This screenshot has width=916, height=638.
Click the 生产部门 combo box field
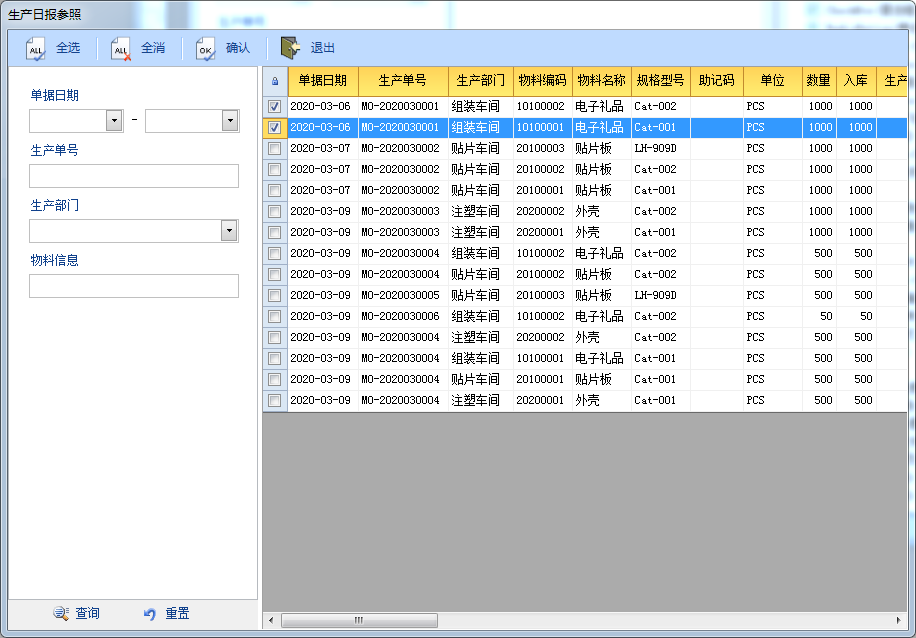pos(134,231)
